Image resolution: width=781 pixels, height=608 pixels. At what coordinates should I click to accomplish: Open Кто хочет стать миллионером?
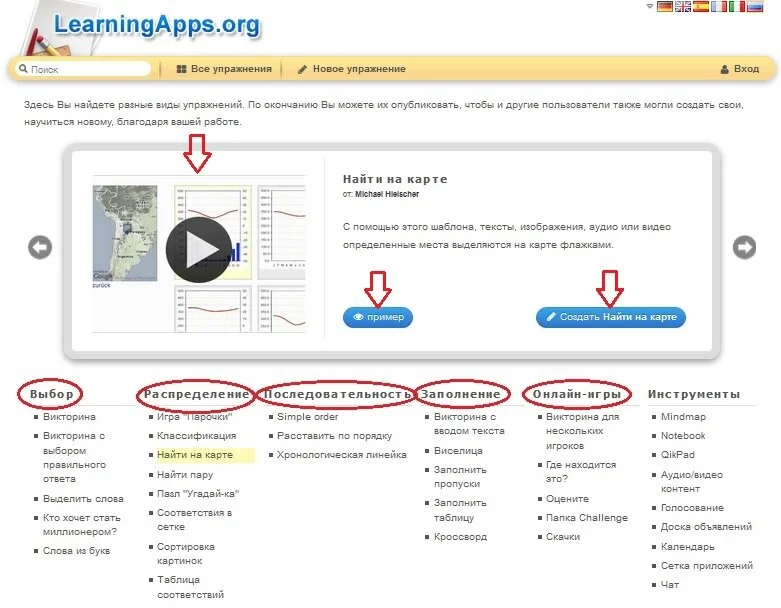click(x=82, y=525)
